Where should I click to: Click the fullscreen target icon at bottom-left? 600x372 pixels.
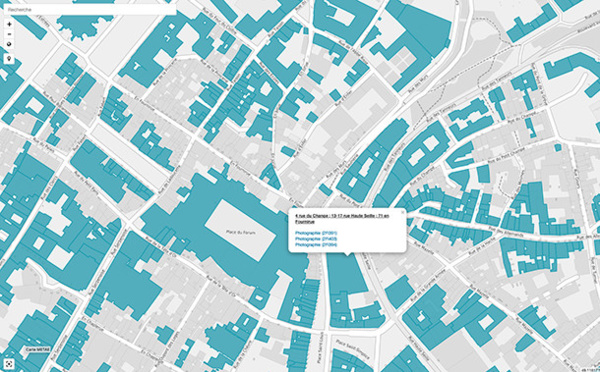(x=9, y=364)
